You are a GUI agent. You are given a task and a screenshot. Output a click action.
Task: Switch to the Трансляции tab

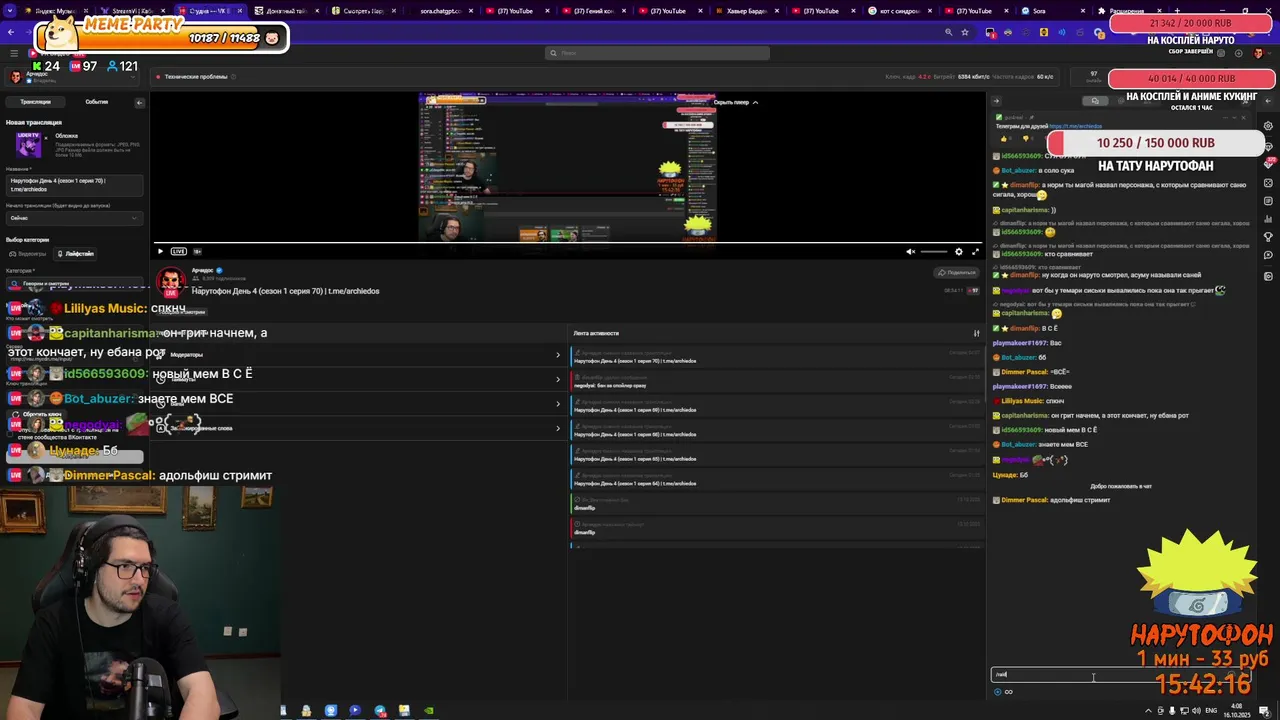36,102
